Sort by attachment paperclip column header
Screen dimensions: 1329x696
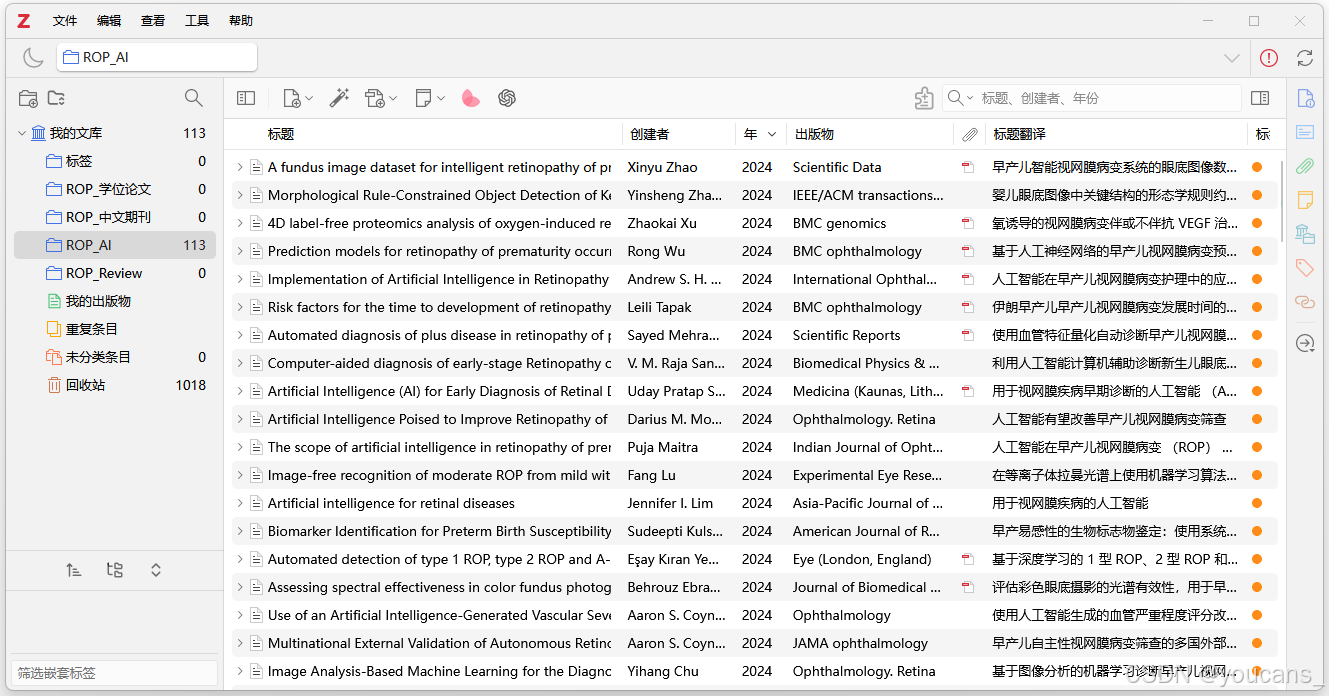pyautogui.click(x=969, y=134)
